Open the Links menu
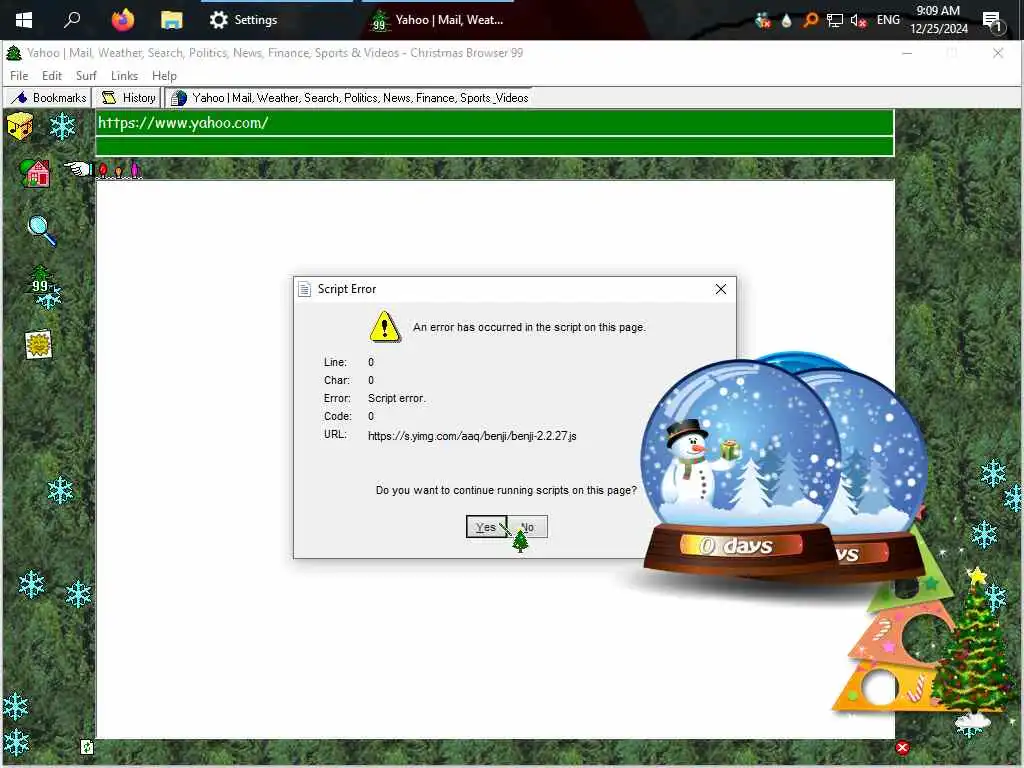The height and width of the screenshot is (768, 1024). [x=124, y=76]
